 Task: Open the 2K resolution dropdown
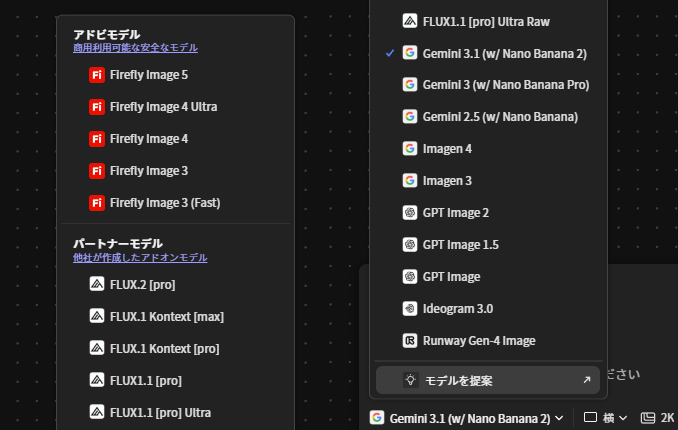[657, 418]
